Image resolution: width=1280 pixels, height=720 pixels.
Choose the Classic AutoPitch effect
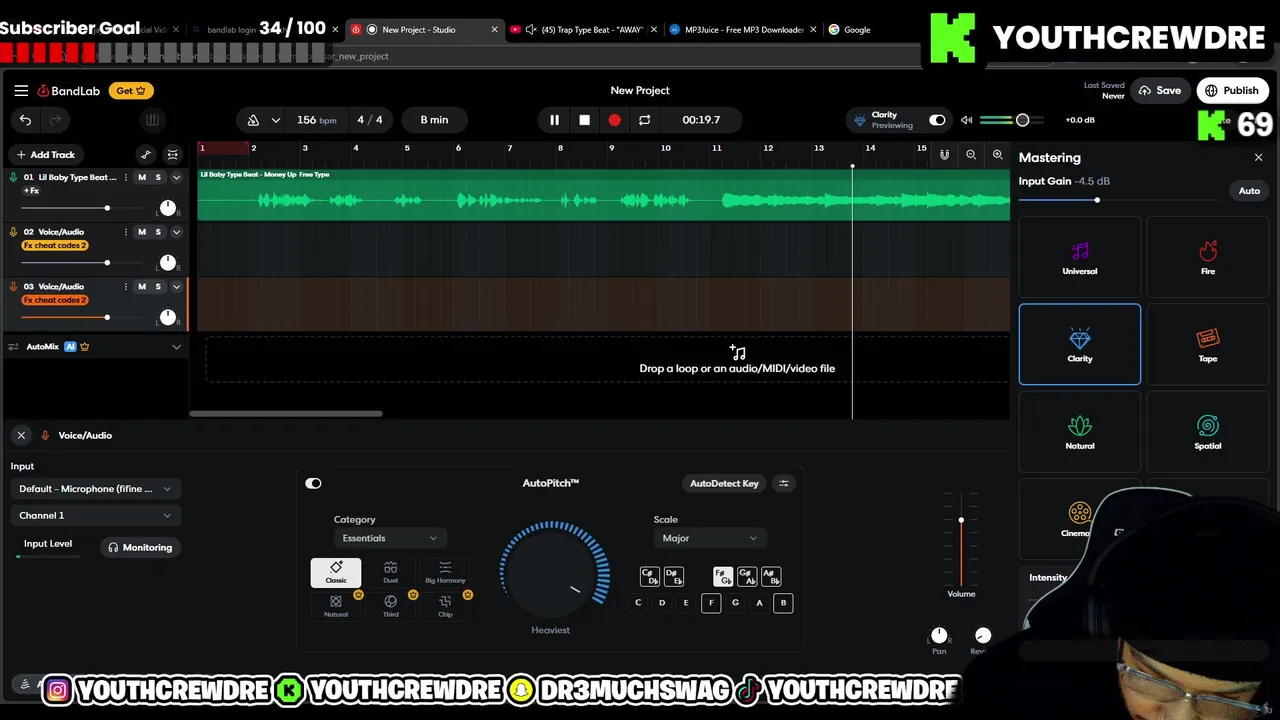coord(336,573)
